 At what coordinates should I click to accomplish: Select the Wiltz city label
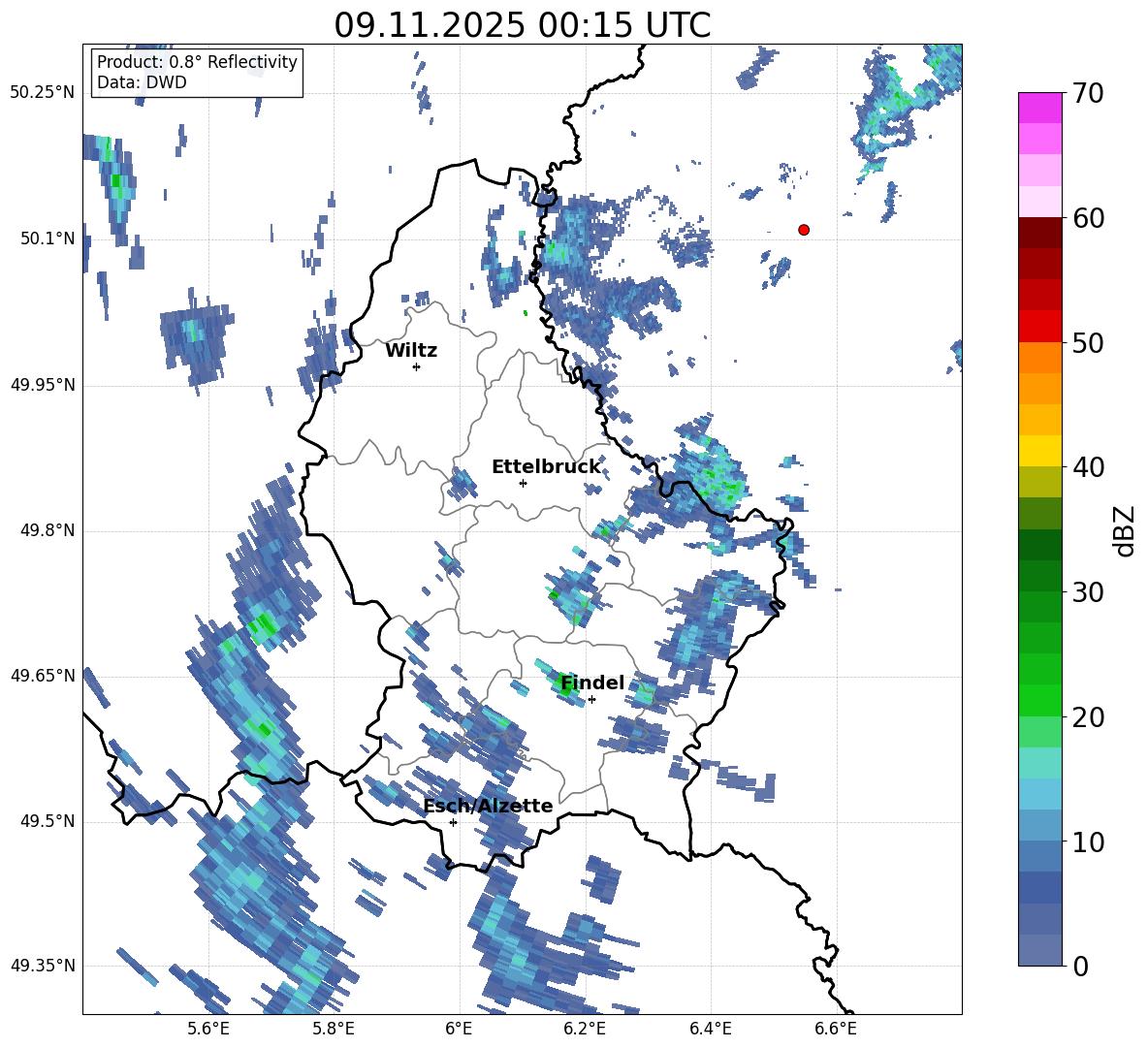(x=411, y=351)
